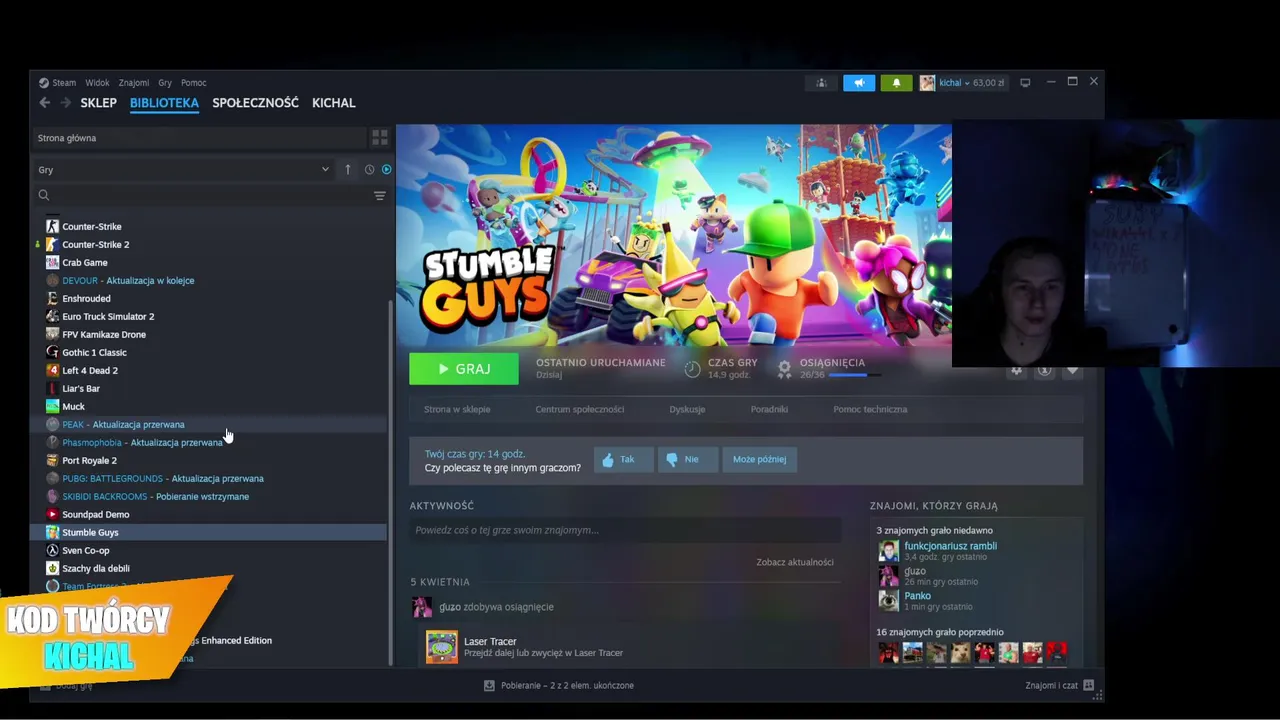Toggle the ready-to-play filter icon
The height and width of the screenshot is (720, 1280).
click(386, 170)
